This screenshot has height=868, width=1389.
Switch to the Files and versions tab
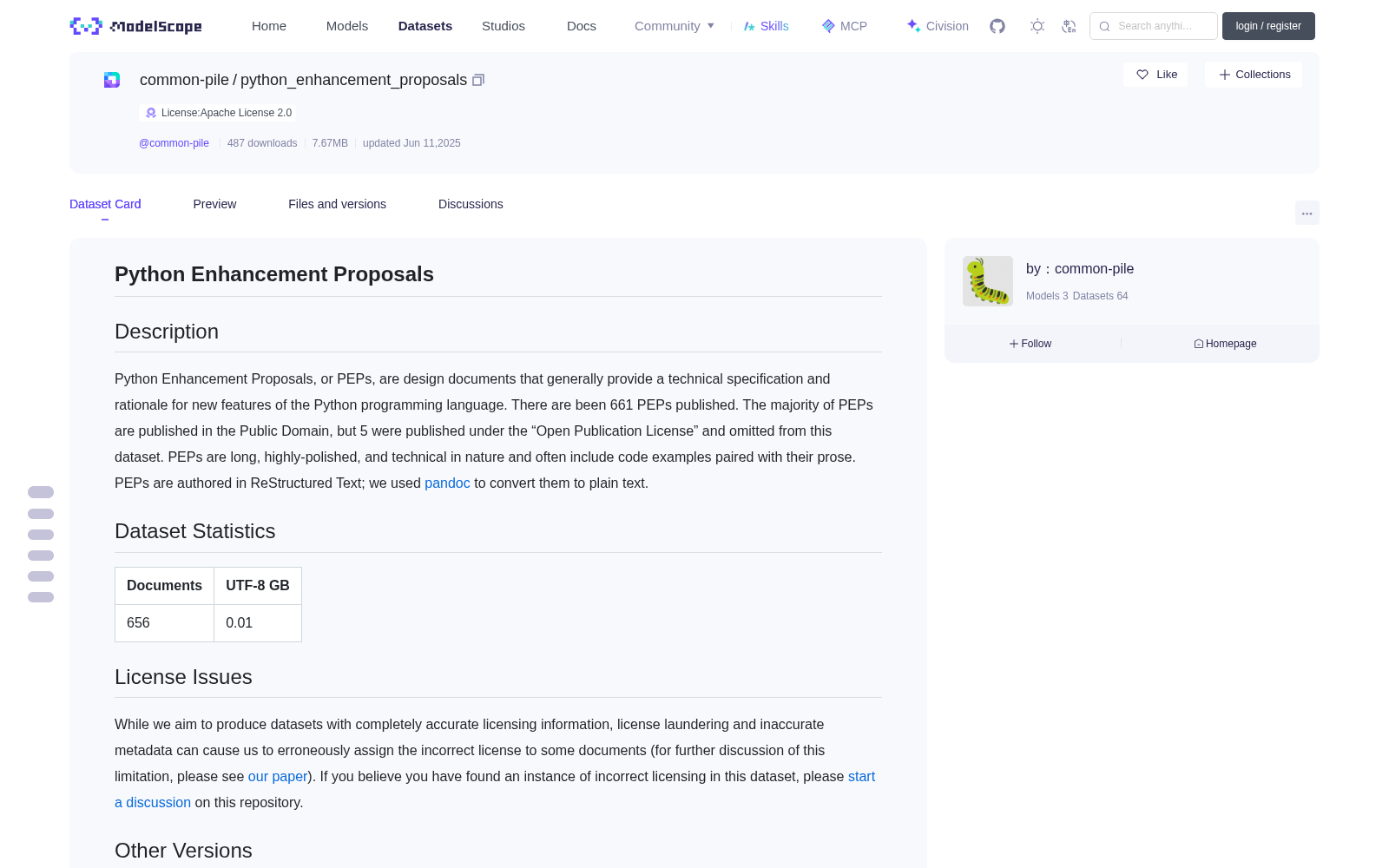tap(337, 204)
